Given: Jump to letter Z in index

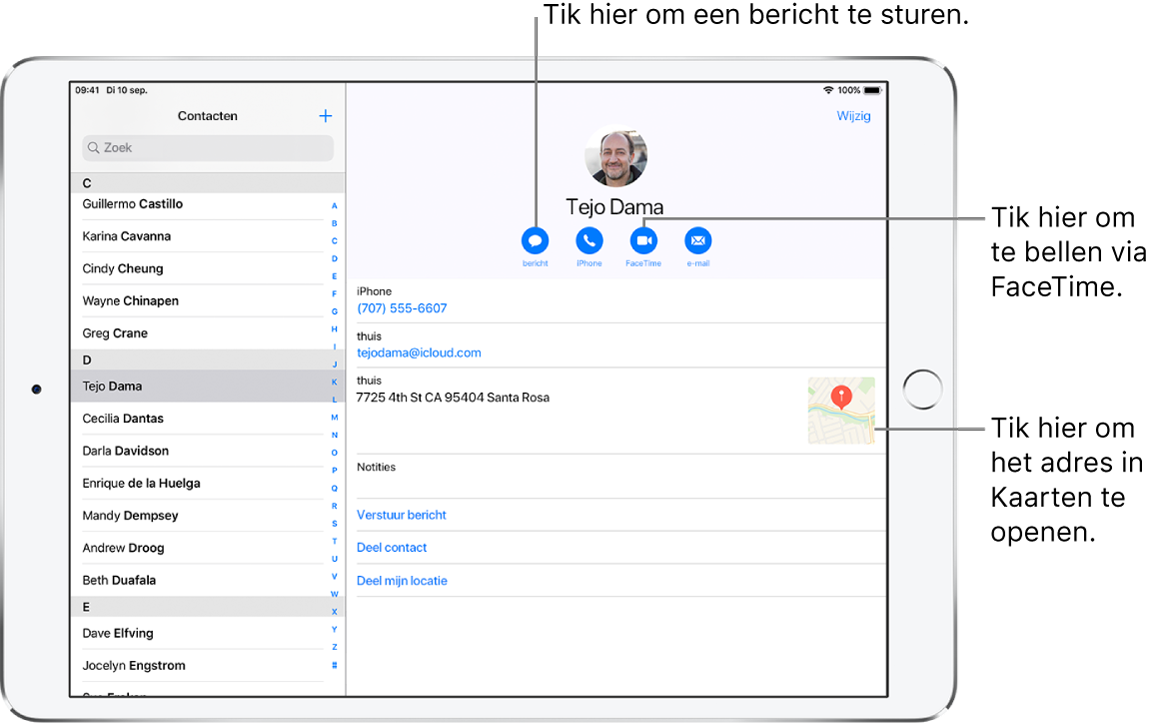Looking at the screenshot, I should coord(334,647).
